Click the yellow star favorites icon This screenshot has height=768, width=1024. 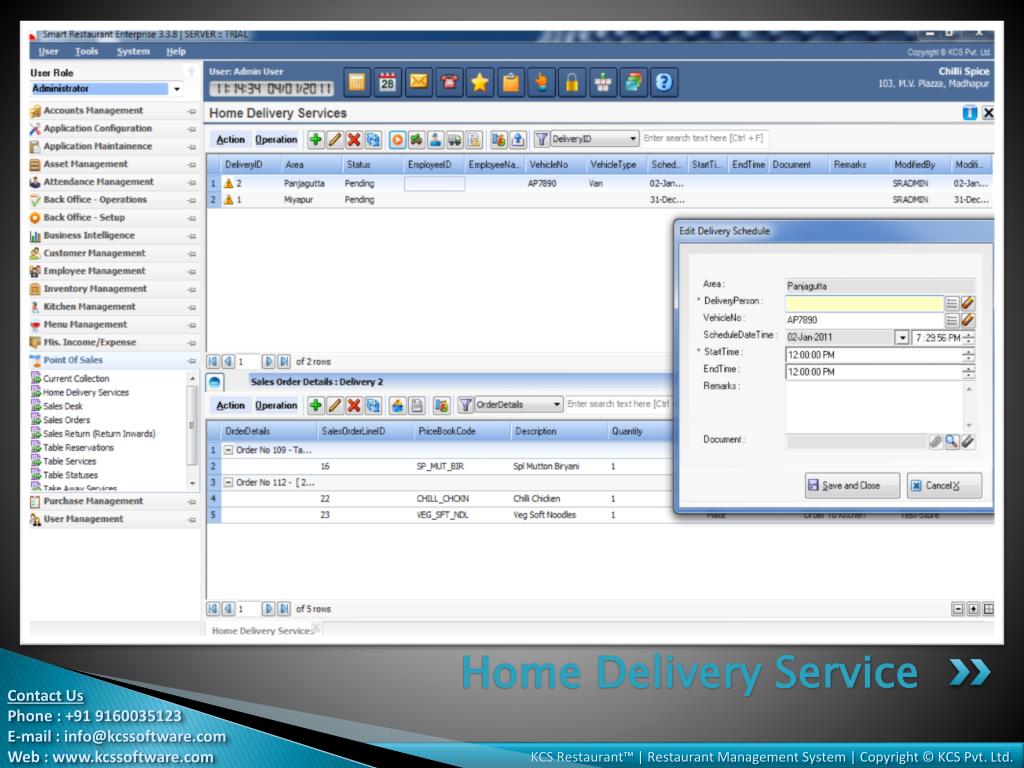click(x=480, y=82)
